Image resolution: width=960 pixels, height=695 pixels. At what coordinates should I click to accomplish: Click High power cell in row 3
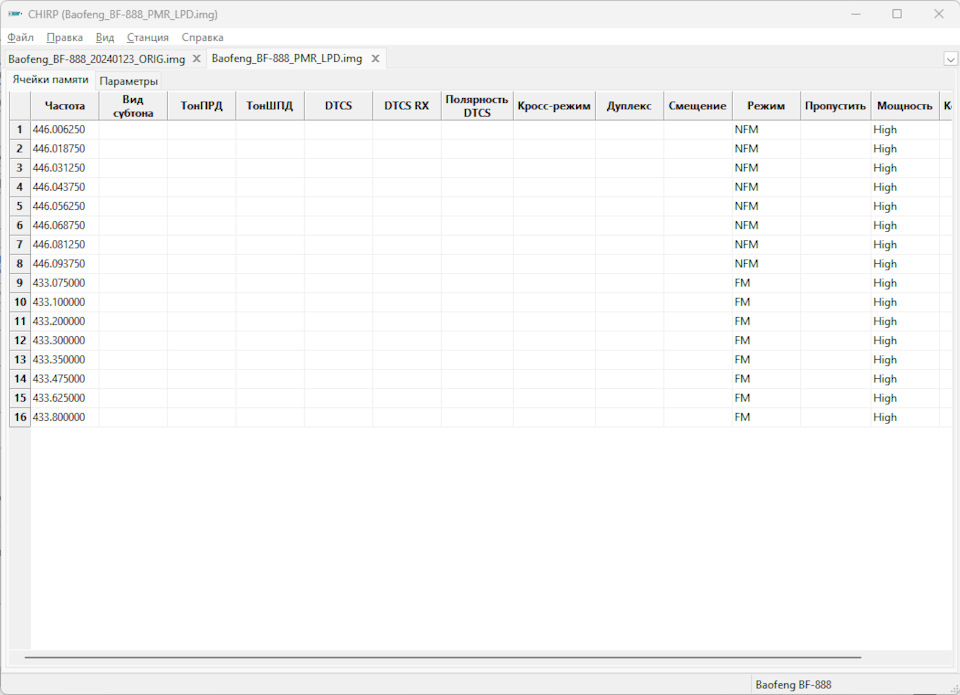point(905,168)
